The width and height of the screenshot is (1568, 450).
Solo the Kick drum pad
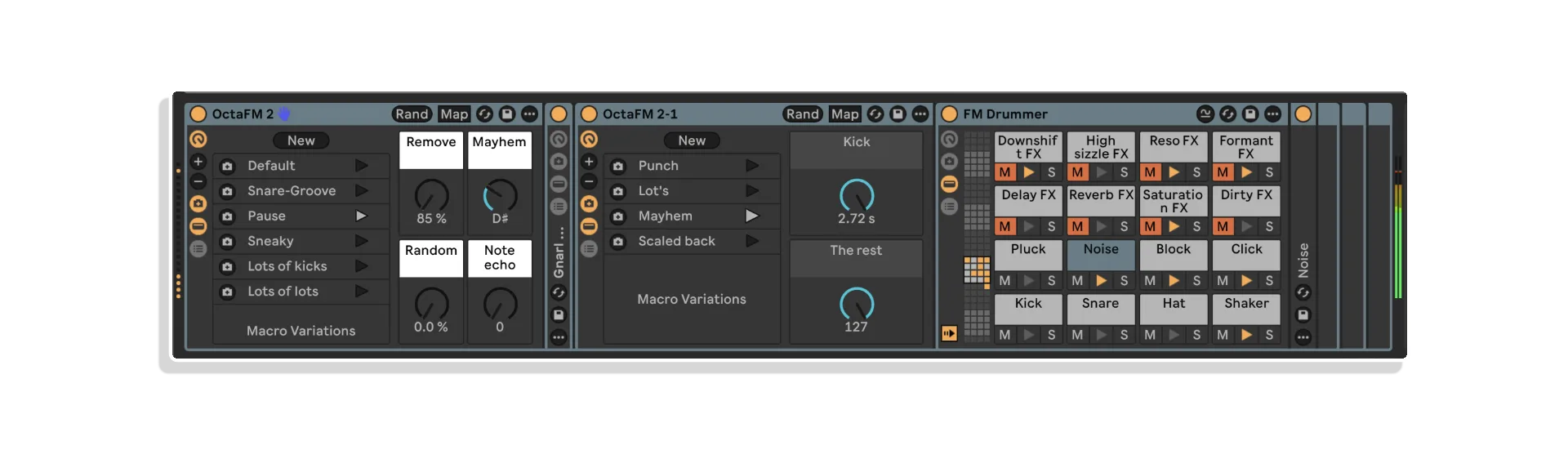pos(1051,335)
